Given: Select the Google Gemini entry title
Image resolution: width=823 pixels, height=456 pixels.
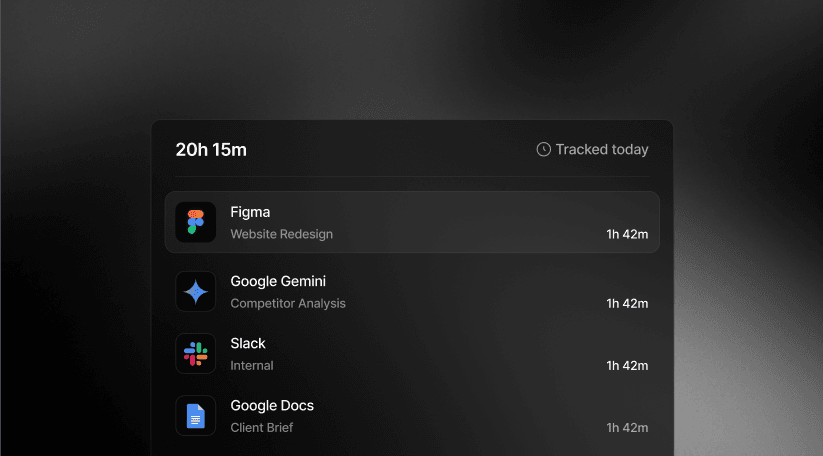Looking at the screenshot, I should [278, 281].
